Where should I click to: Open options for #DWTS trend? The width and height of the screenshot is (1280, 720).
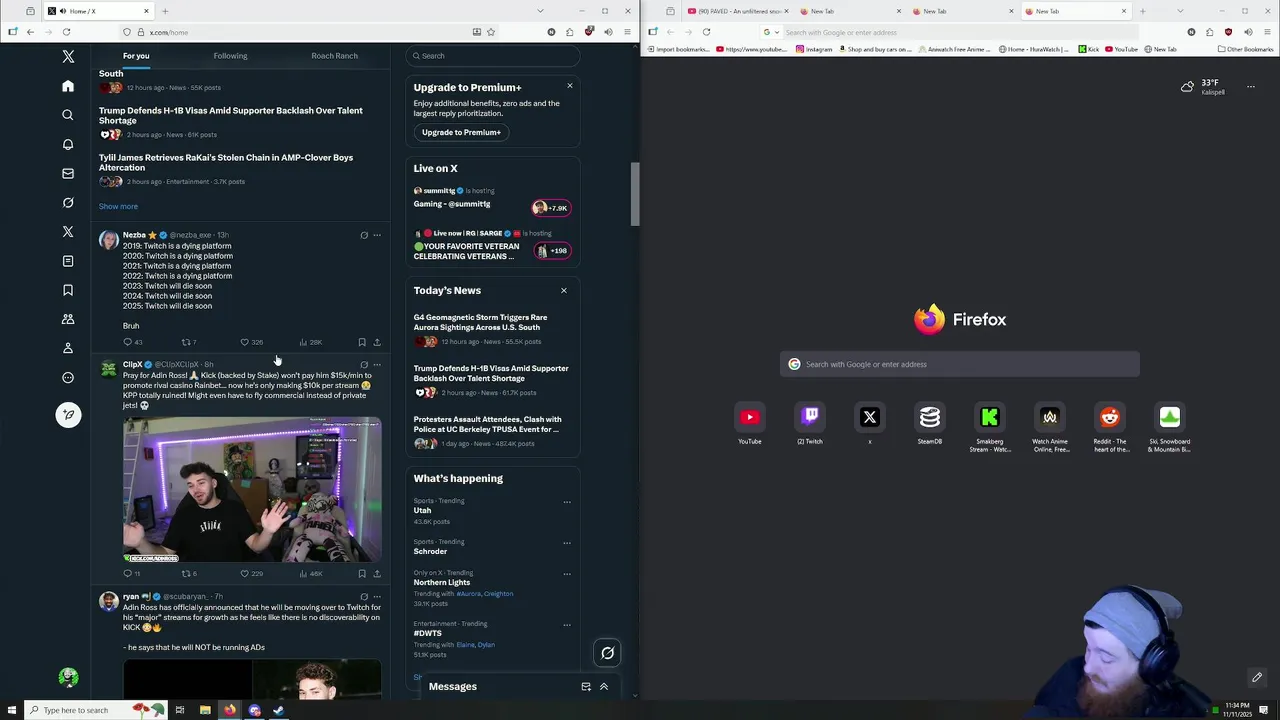pos(567,625)
